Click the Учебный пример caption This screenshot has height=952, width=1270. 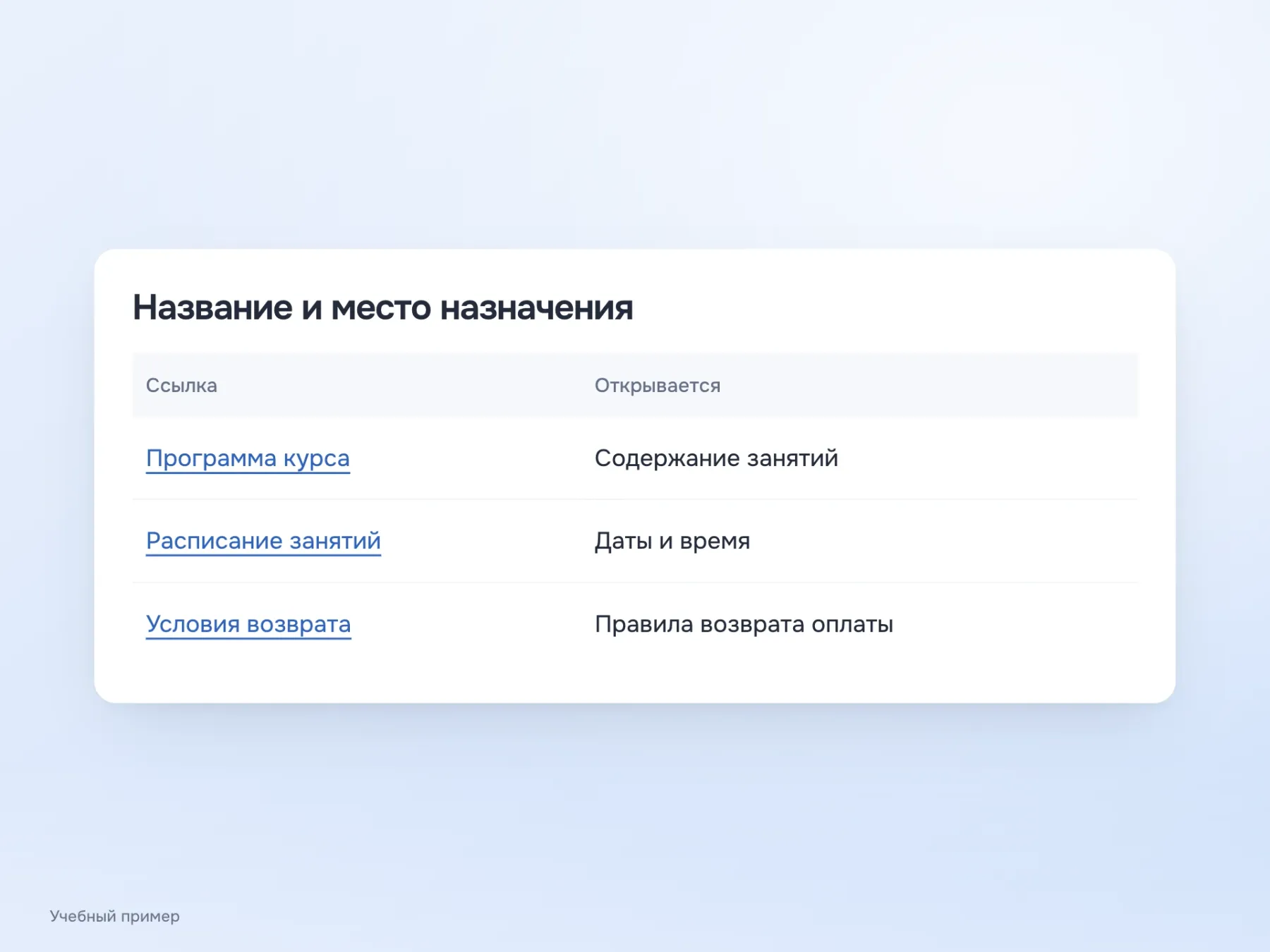pos(114,916)
